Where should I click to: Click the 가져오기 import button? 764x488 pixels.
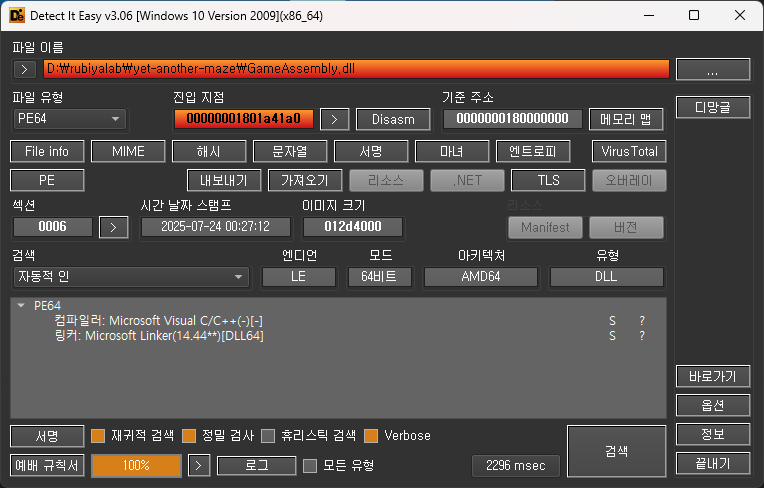pyautogui.click(x=305, y=180)
